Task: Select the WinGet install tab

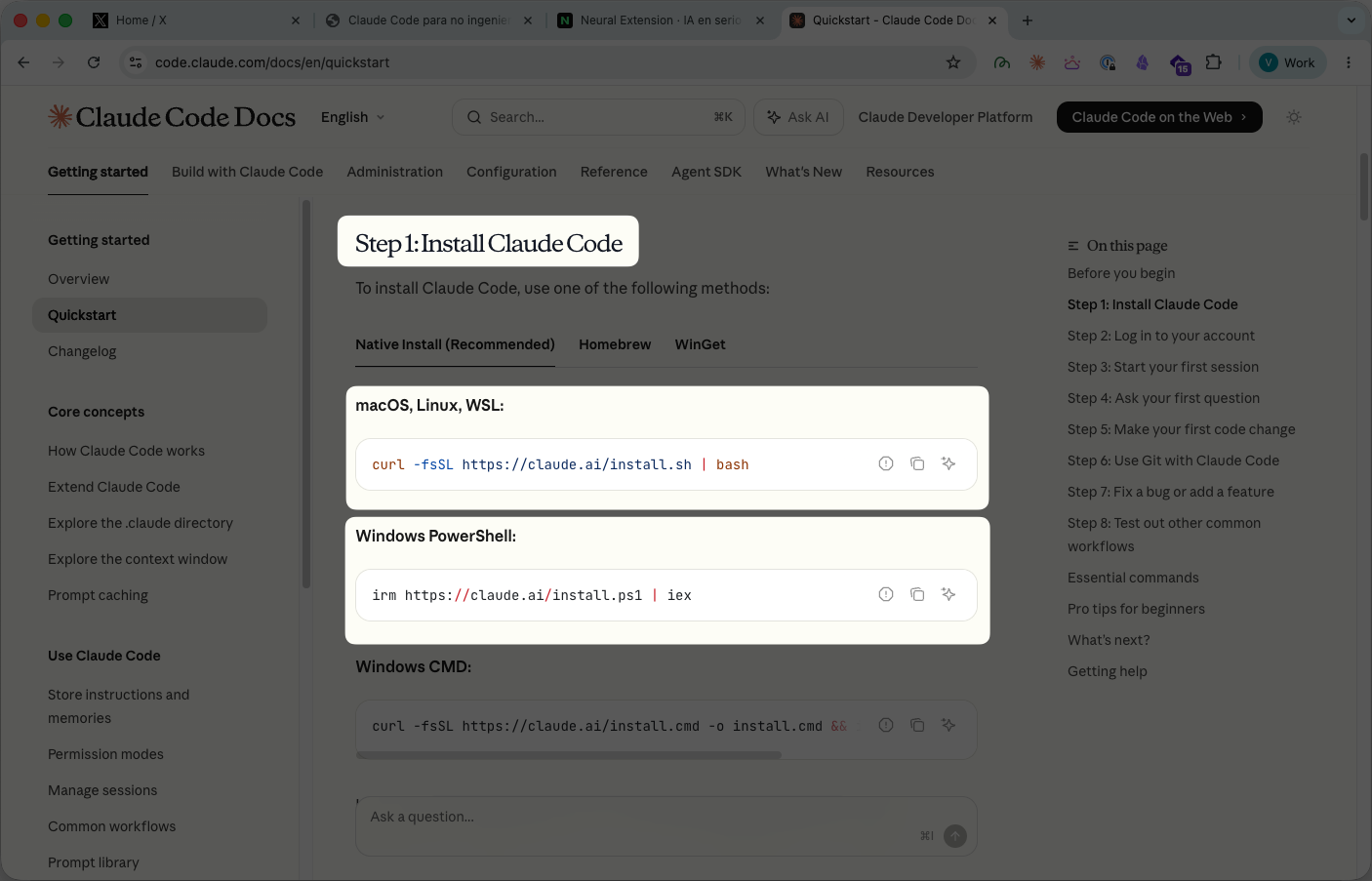Action: click(x=700, y=344)
